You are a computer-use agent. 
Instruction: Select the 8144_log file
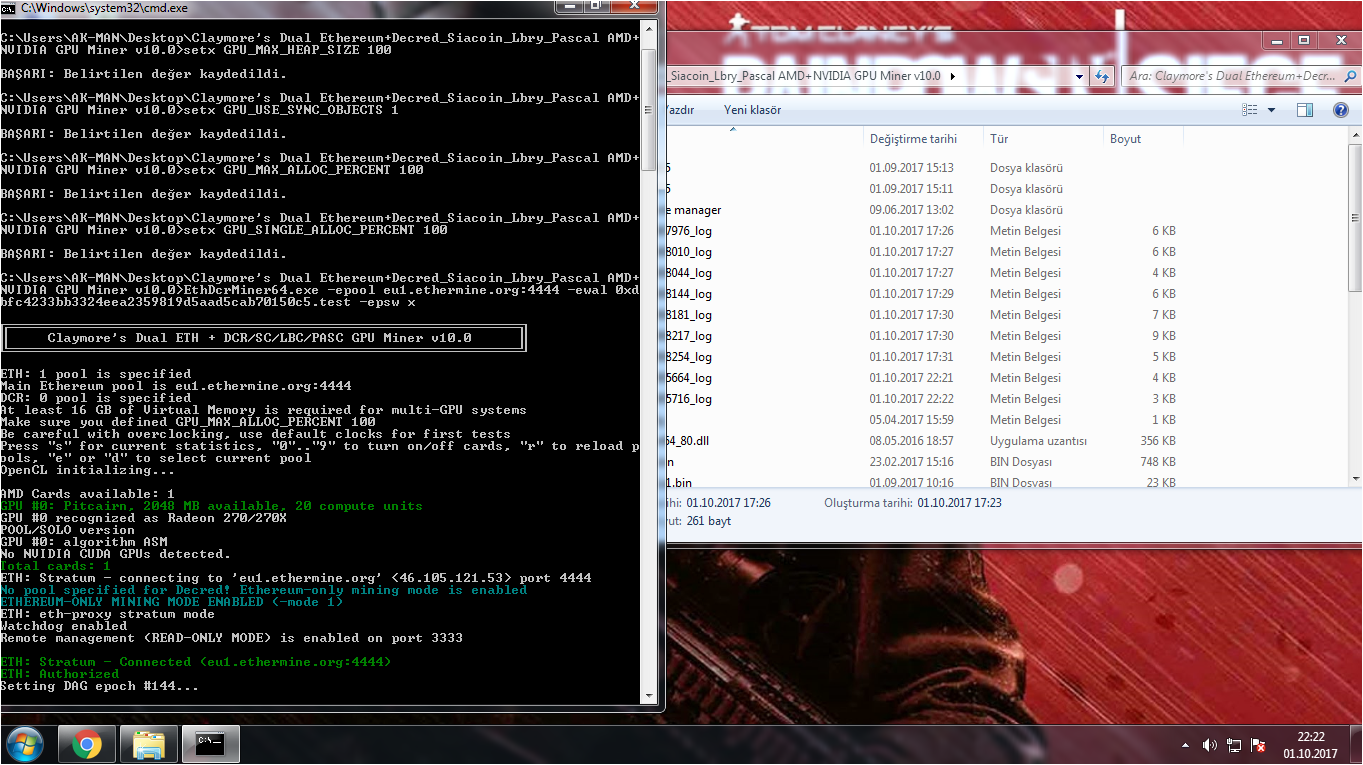[689, 294]
